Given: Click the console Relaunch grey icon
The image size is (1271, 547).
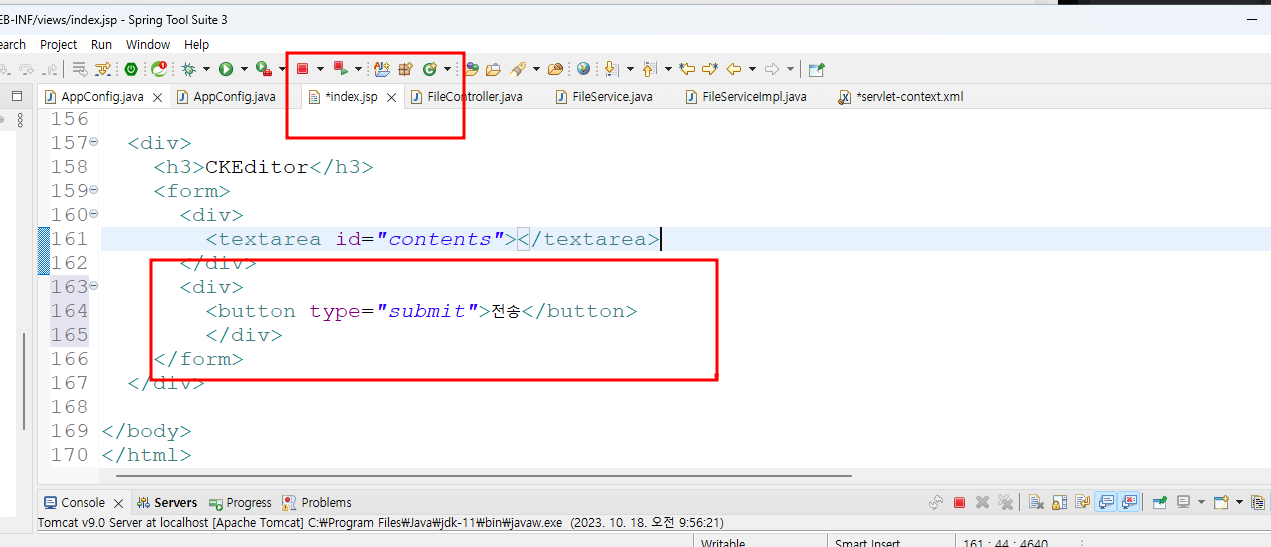Looking at the screenshot, I should (936, 502).
